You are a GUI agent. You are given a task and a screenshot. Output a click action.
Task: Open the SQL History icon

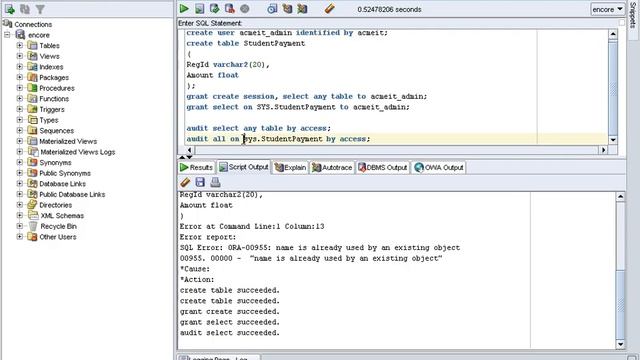272,9
